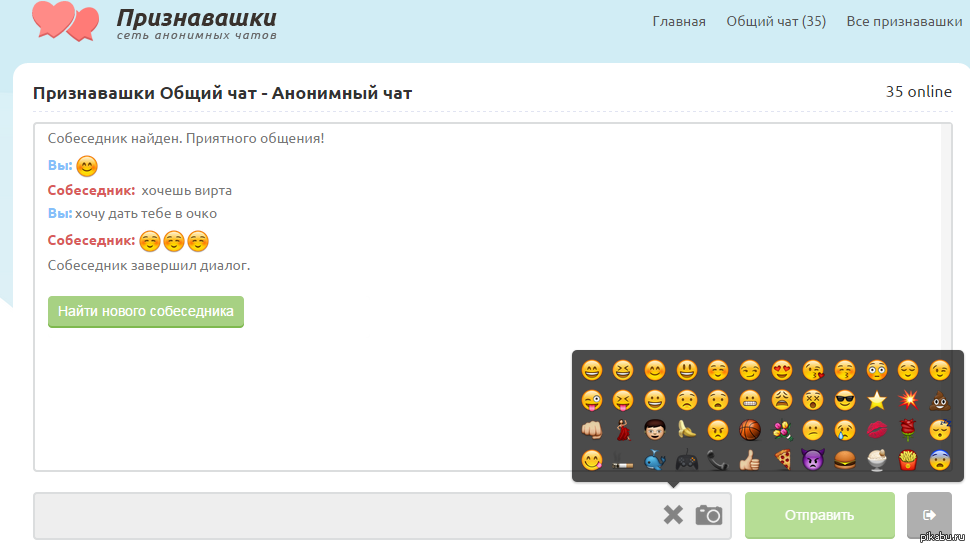Click the exit chat arrow button
The image size is (970, 548).
click(929, 515)
